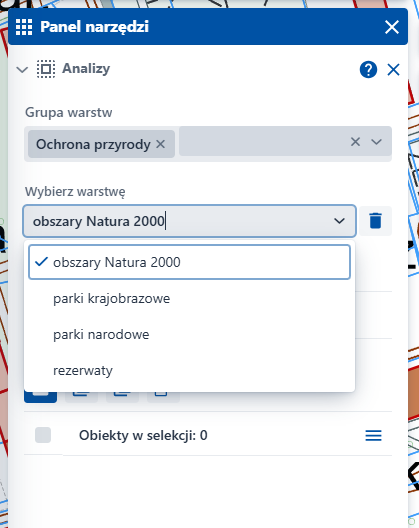Toggle the Wybierz warstwę dropdown chevron
This screenshot has width=419, height=528.
pyautogui.click(x=339, y=221)
